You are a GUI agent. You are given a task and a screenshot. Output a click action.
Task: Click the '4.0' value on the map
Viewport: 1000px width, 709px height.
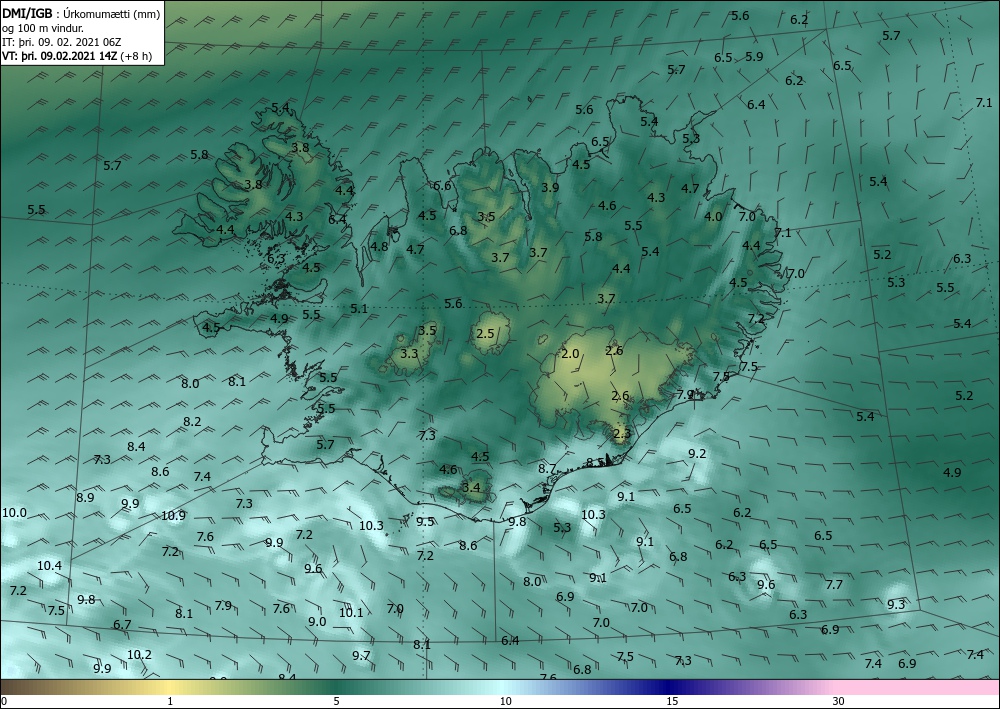[x=713, y=216]
